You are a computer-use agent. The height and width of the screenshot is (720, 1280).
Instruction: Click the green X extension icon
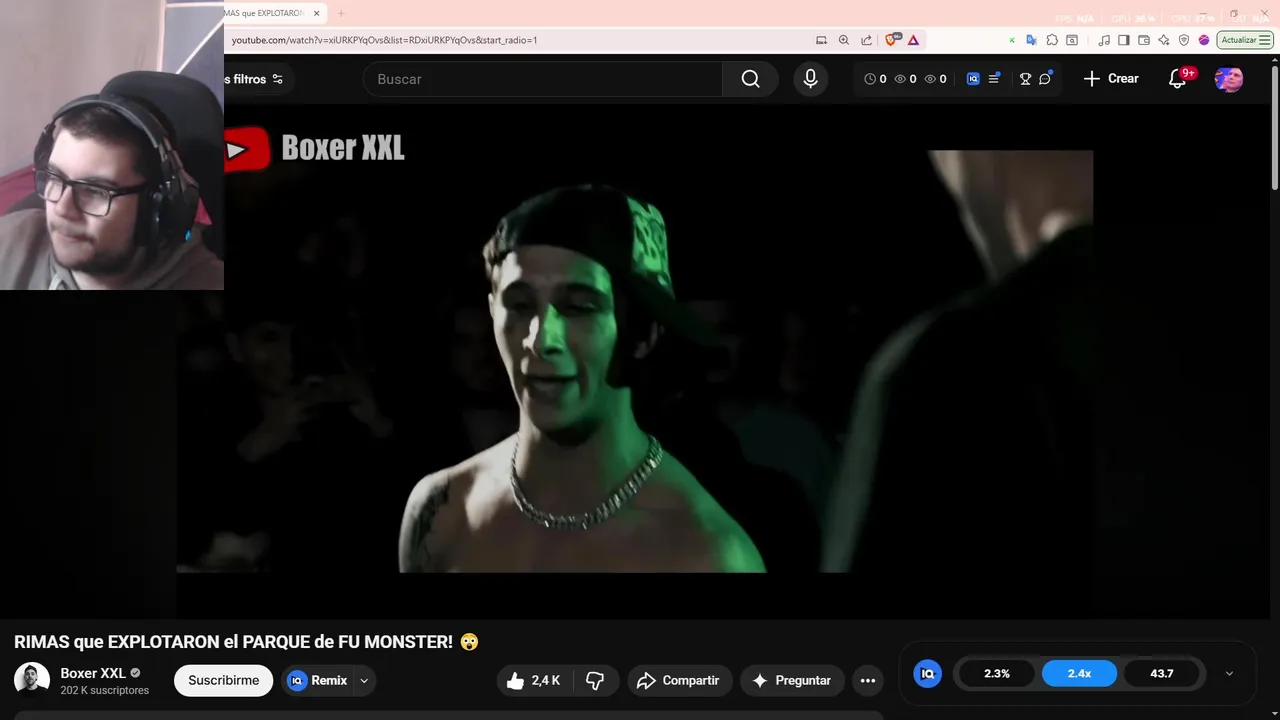point(1012,40)
